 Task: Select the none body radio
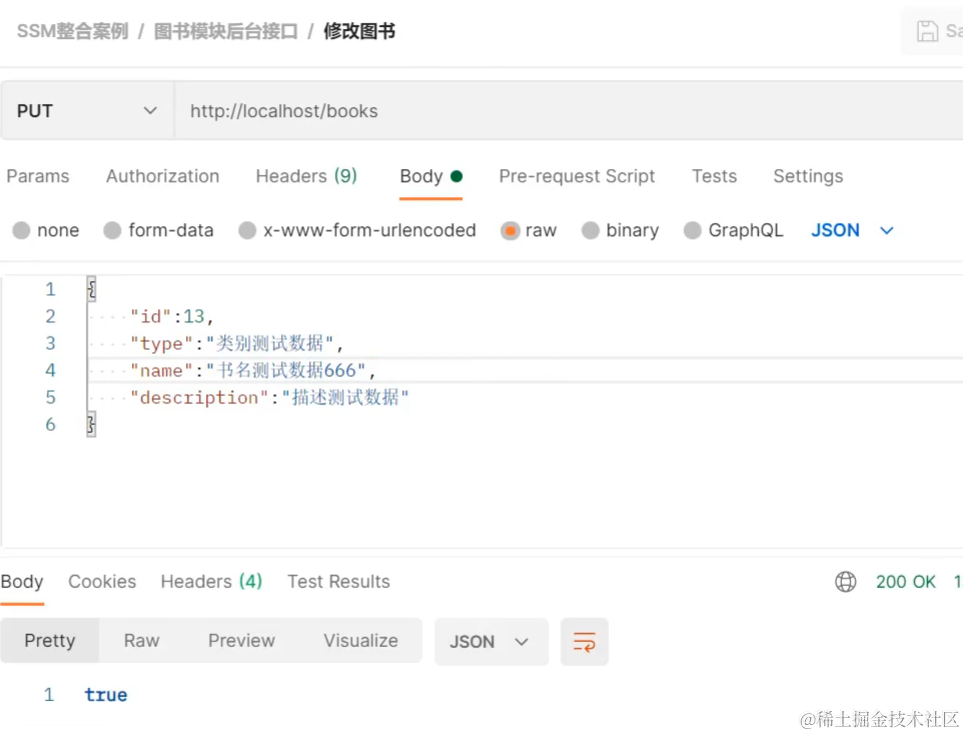point(22,230)
